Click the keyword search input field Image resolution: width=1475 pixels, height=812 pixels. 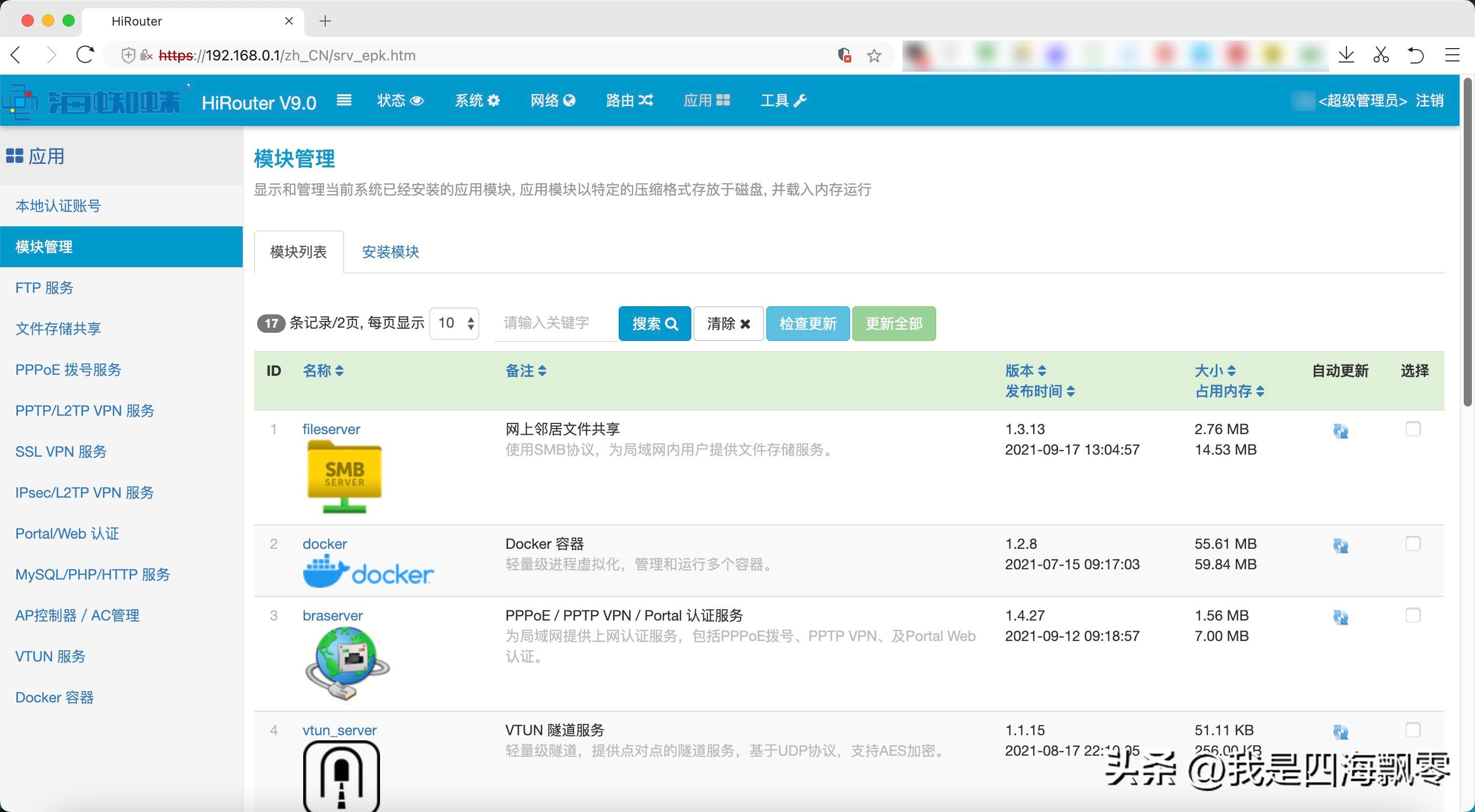[554, 323]
